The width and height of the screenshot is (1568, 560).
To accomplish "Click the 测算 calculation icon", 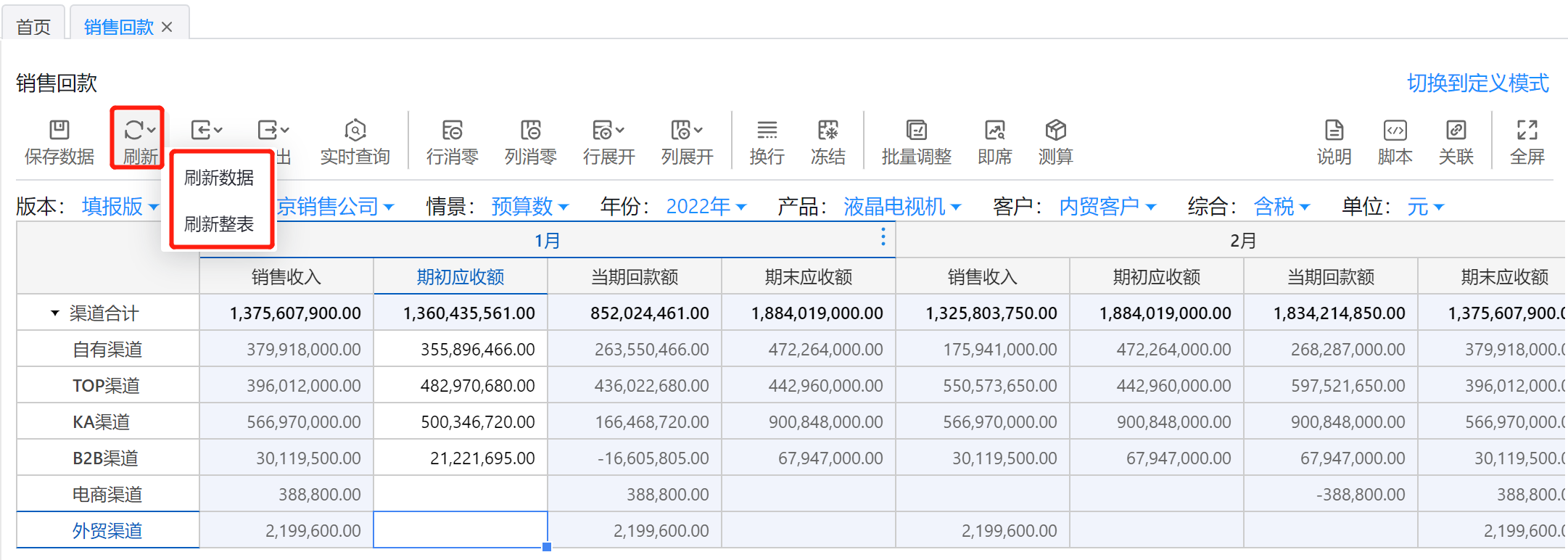I will (x=1055, y=131).
